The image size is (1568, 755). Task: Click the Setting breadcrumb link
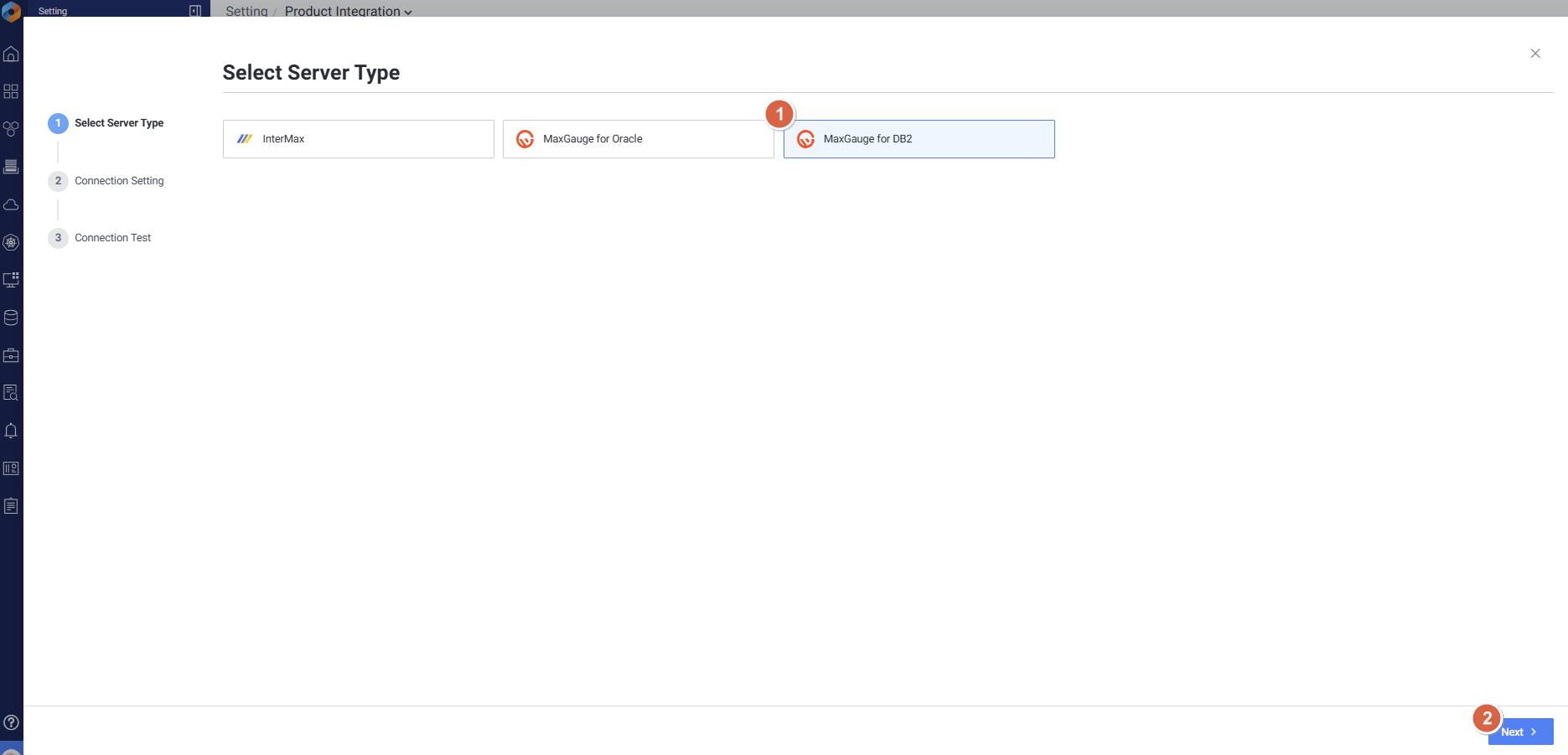tap(246, 11)
